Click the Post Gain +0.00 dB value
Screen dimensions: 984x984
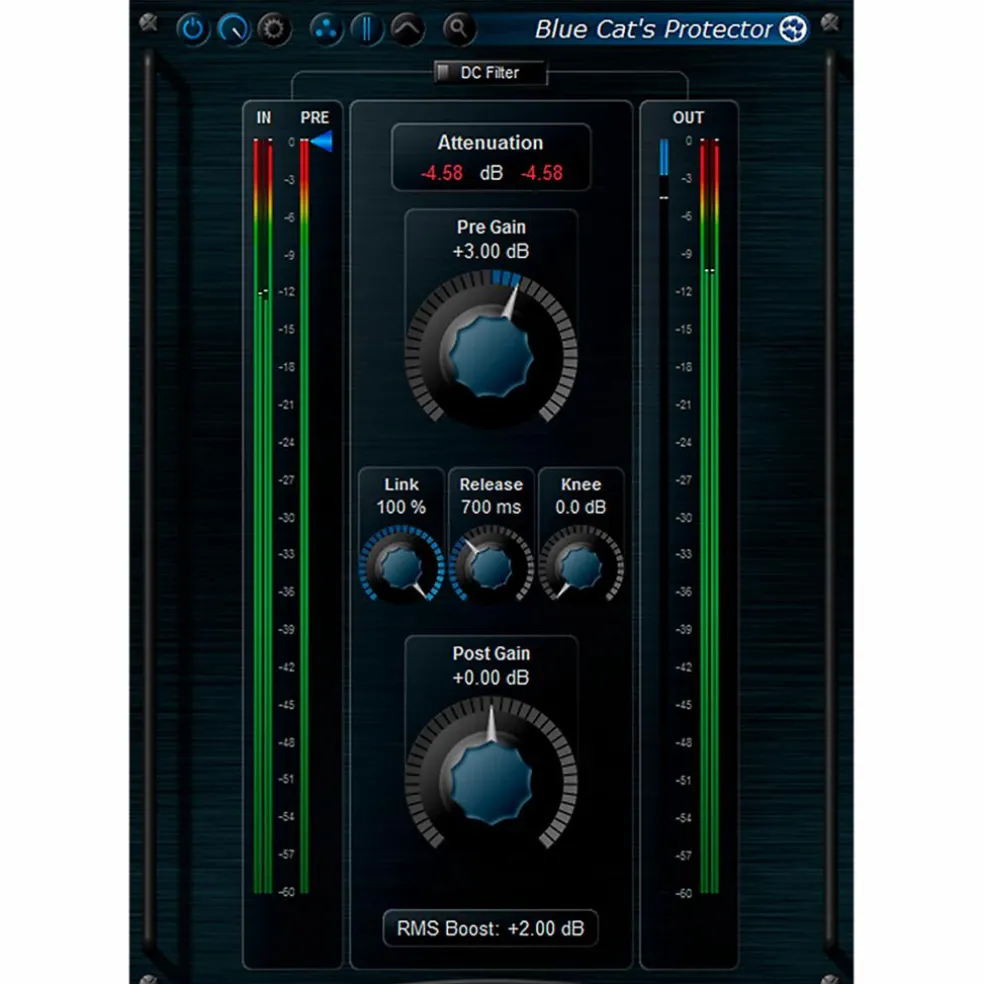click(491, 678)
